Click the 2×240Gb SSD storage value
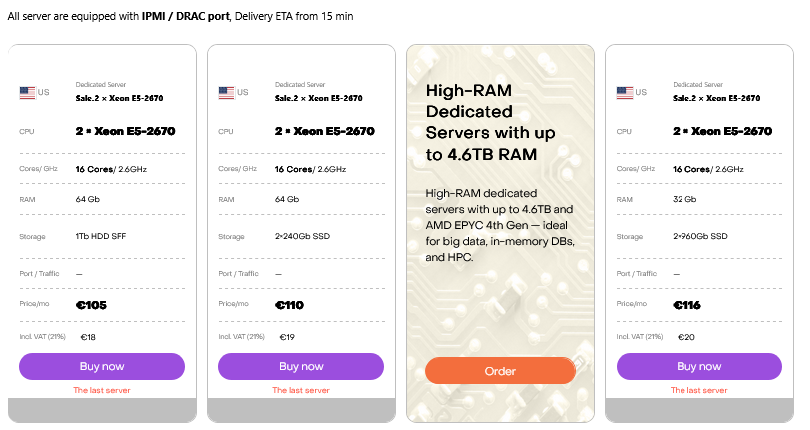Viewport: 810px width, 430px height. pyautogui.click(x=303, y=237)
